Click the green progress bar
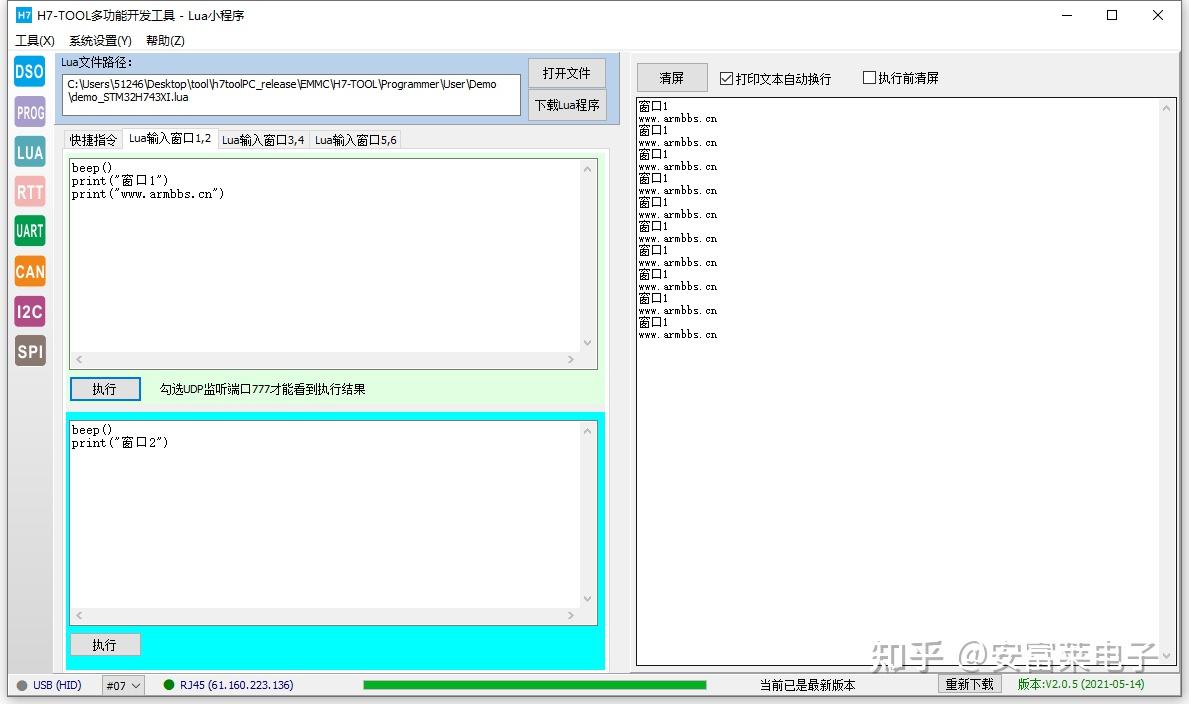Image resolution: width=1189 pixels, height=704 pixels. 535,685
